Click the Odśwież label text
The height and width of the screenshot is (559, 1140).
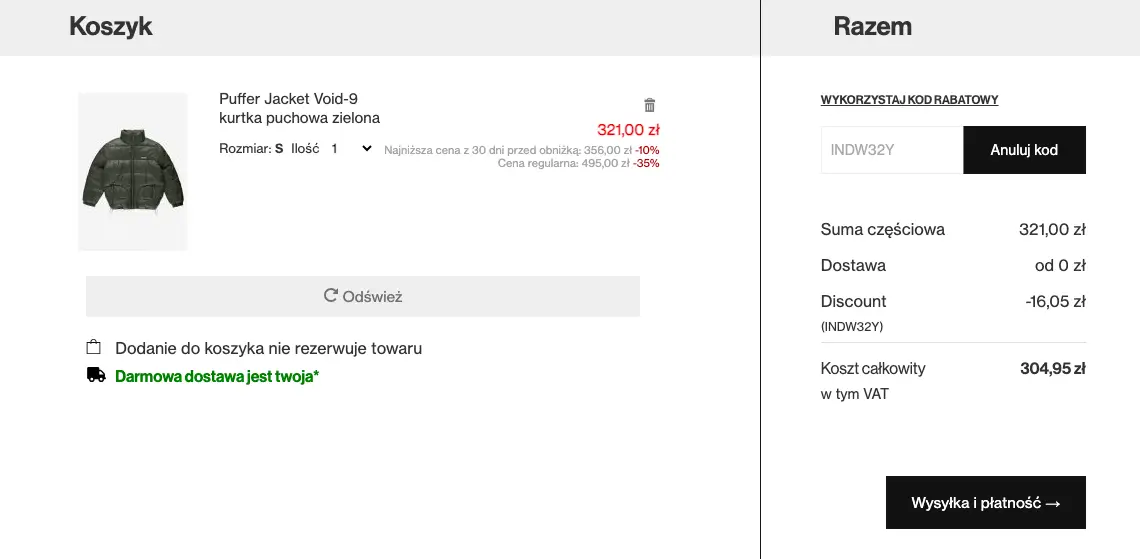coord(372,297)
